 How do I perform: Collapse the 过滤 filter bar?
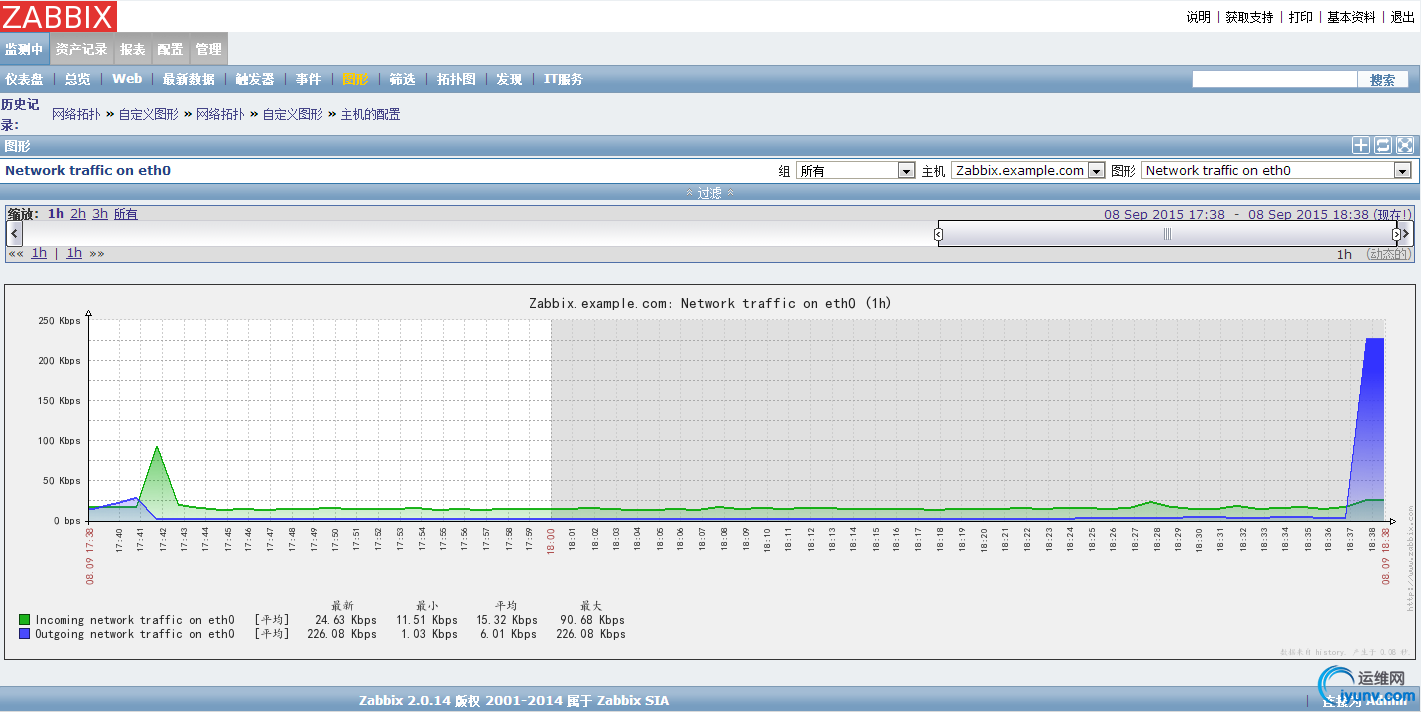pos(710,193)
